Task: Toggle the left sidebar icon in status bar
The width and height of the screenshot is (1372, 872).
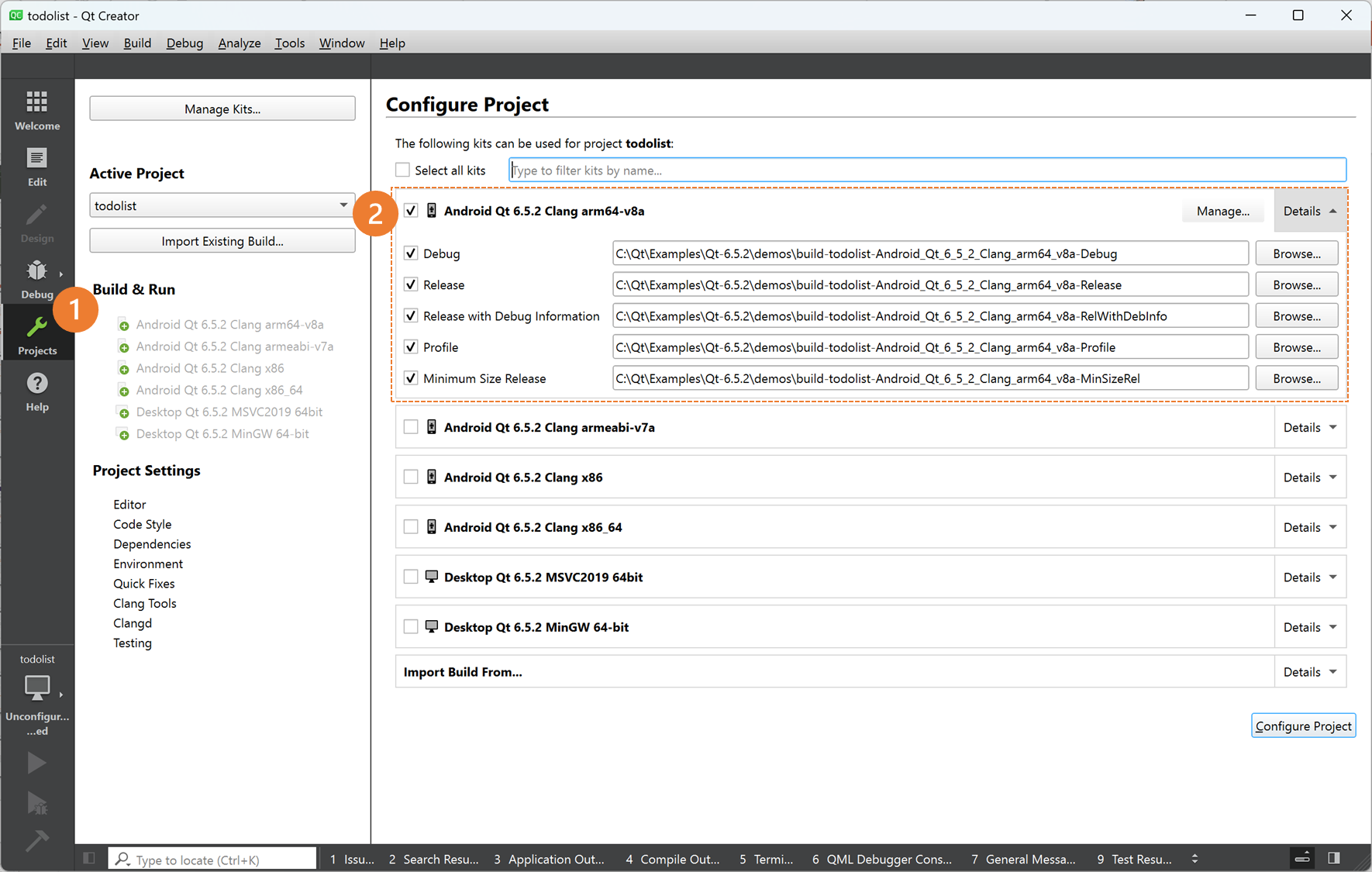Action: [x=89, y=858]
